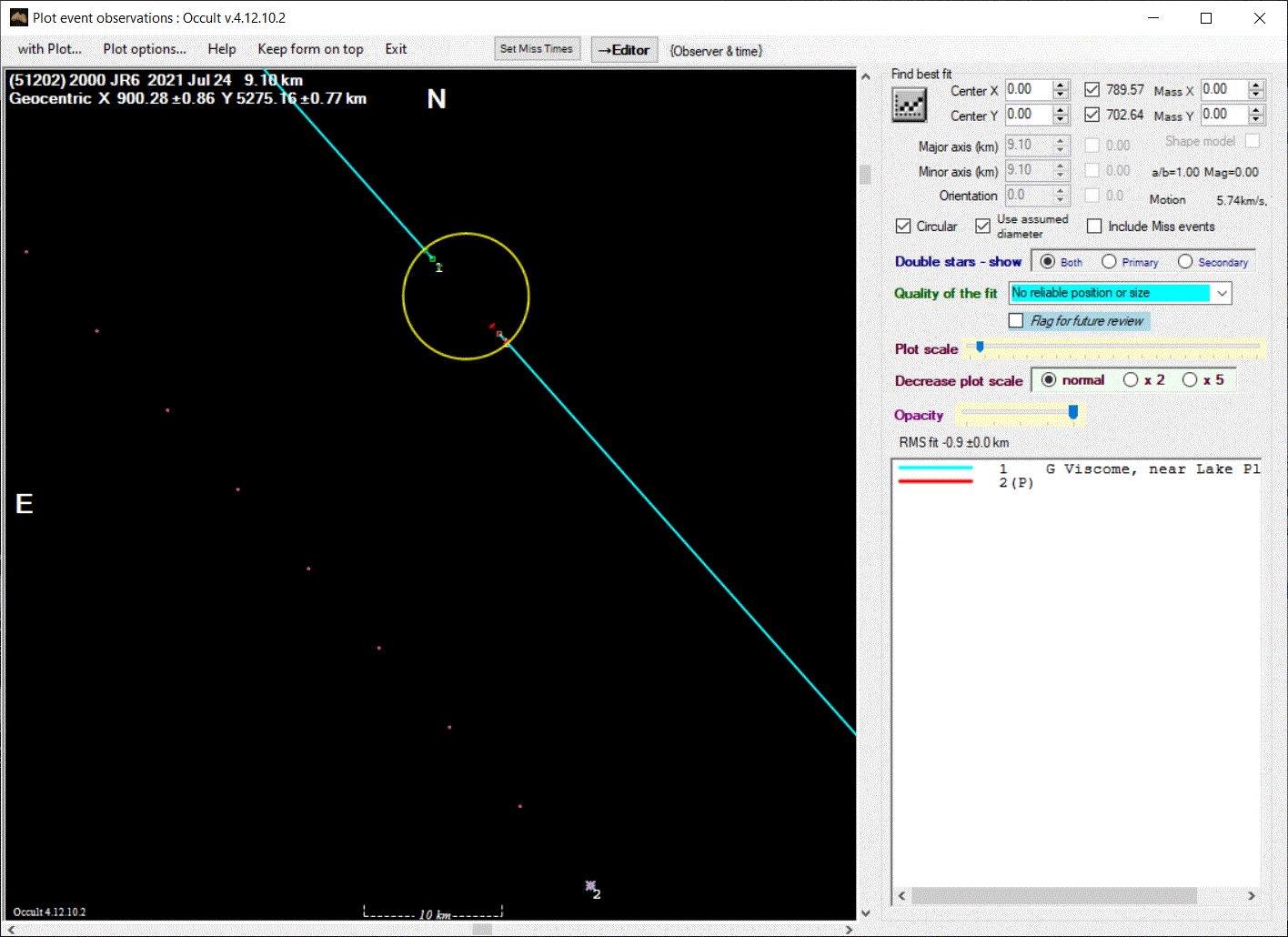Decrease Mass Y with down spinner
Image resolution: width=1288 pixels, height=937 pixels.
tap(1257, 119)
